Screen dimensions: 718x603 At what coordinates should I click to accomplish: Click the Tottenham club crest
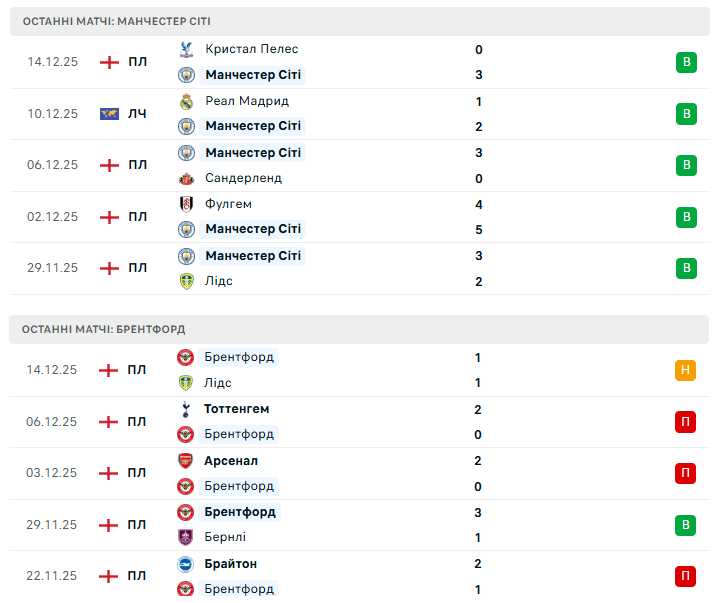tap(185, 409)
